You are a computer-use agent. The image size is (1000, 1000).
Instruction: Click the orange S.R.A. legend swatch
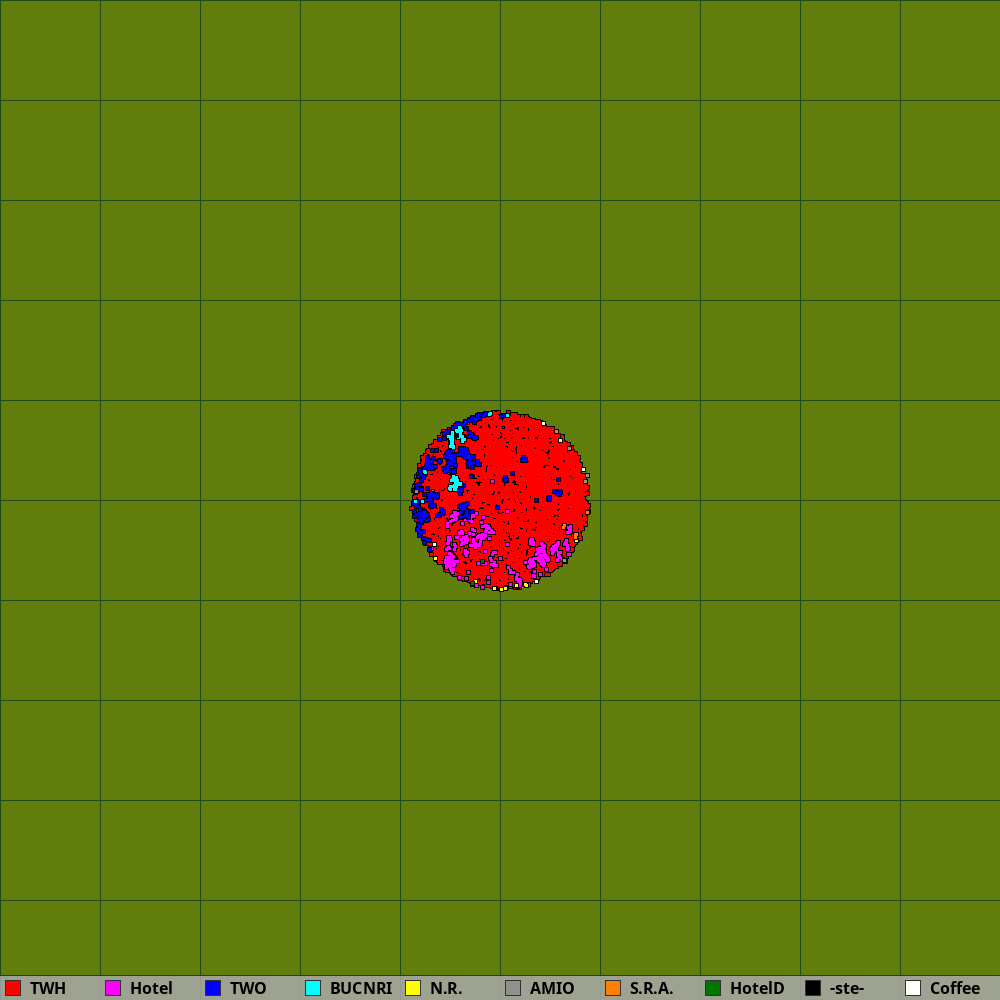pos(613,988)
